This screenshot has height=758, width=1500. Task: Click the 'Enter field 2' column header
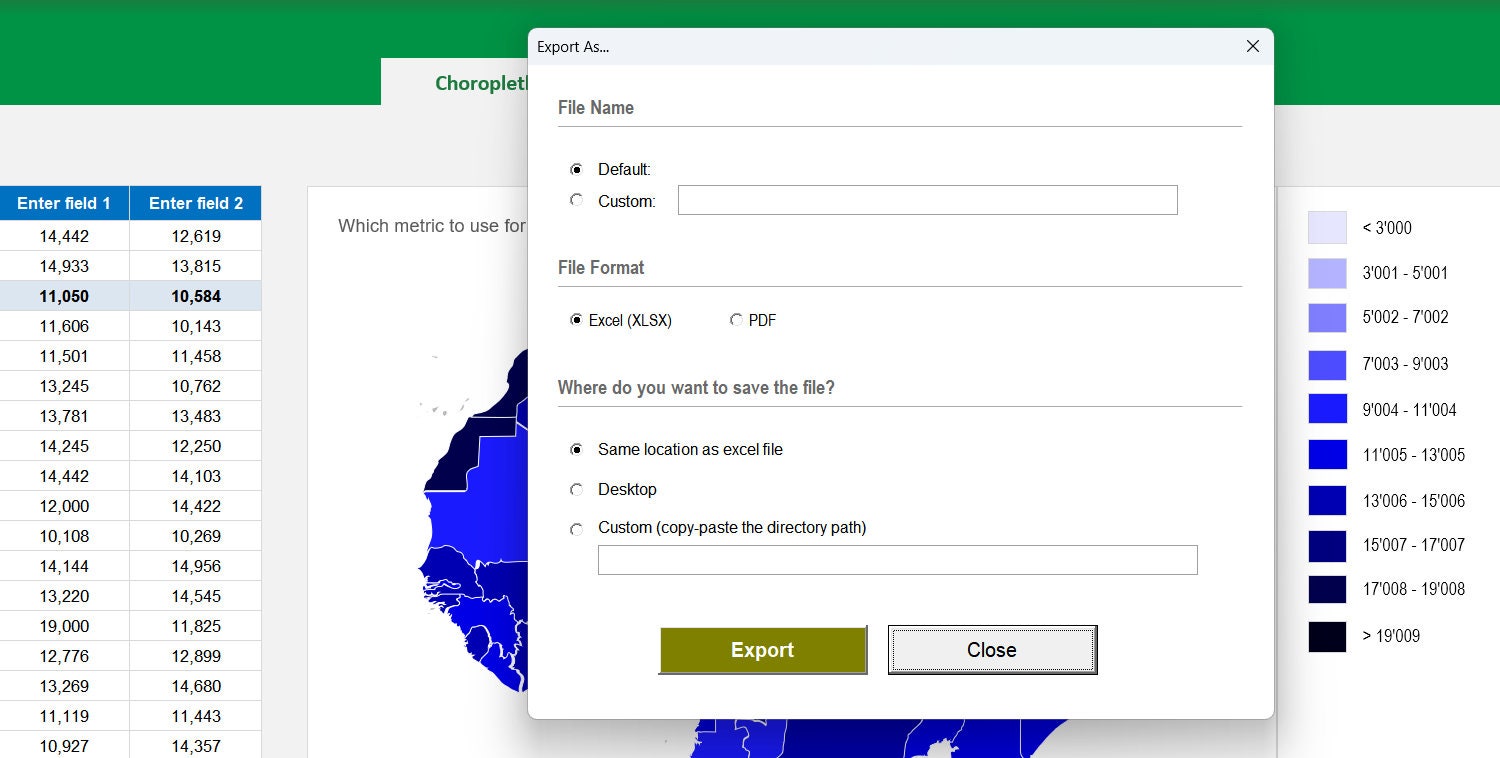195,202
